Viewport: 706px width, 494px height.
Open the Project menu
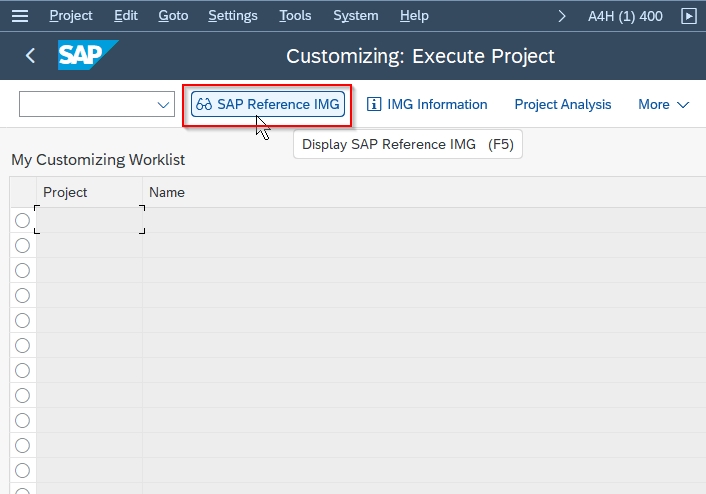point(71,16)
